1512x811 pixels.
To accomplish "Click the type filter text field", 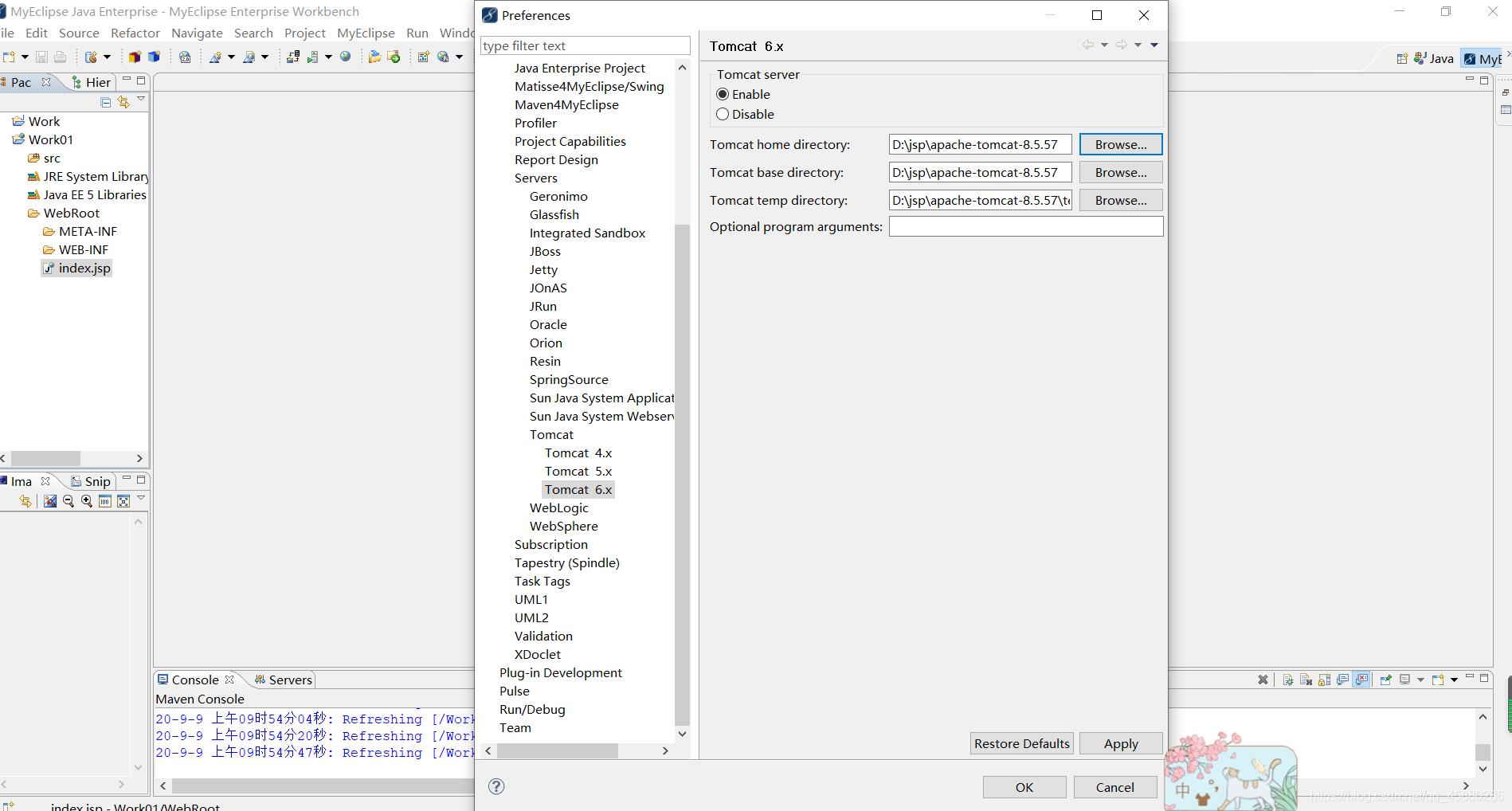I will click(586, 45).
